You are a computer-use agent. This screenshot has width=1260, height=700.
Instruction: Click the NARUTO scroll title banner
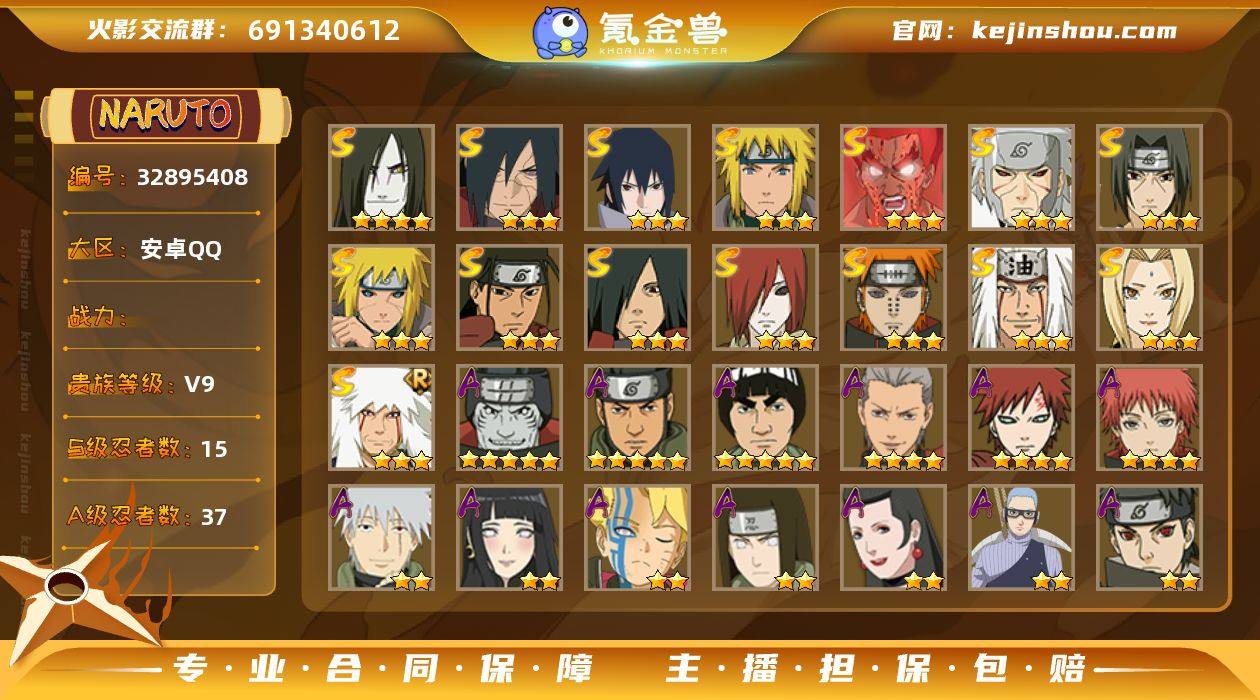tap(166, 115)
